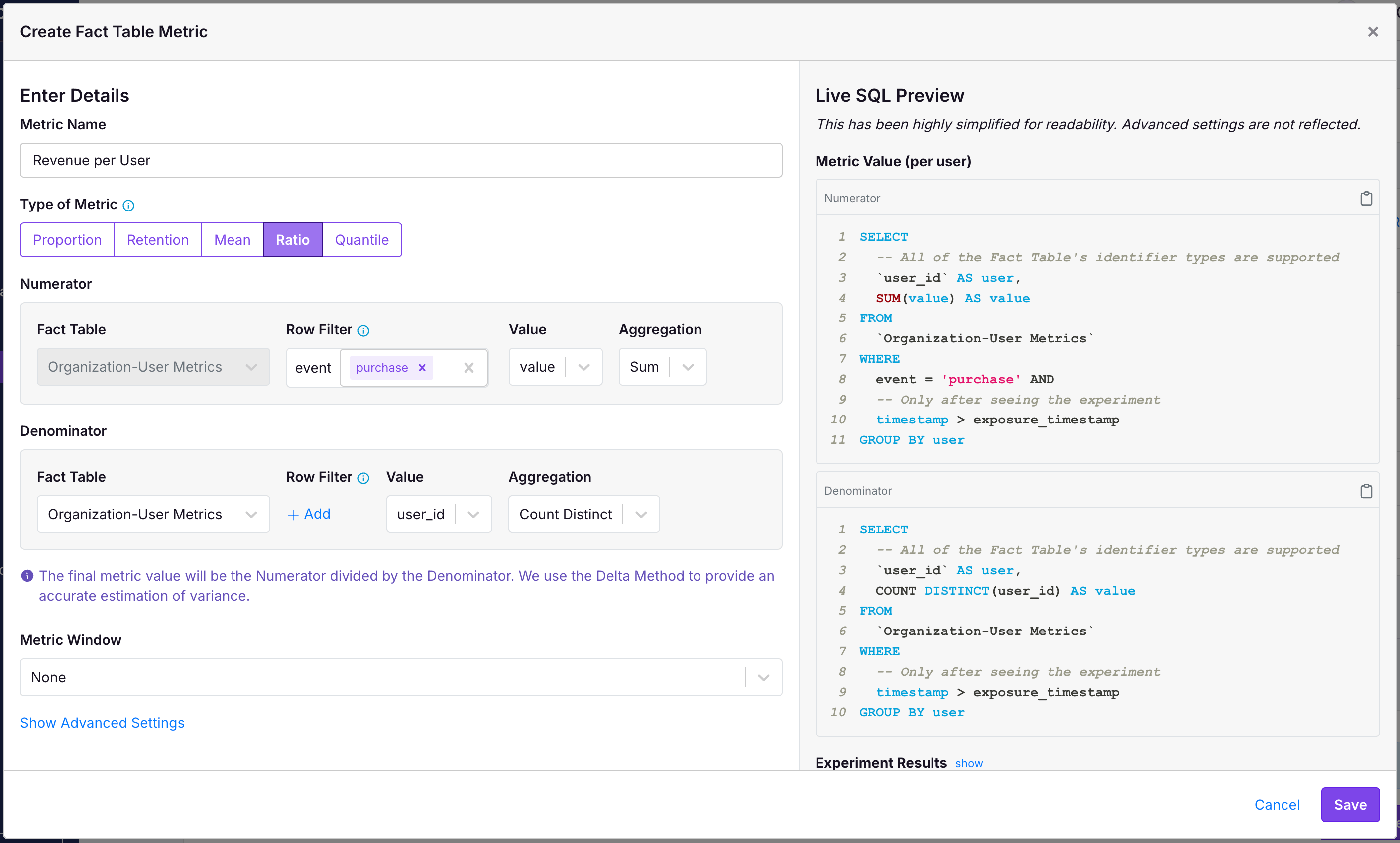The image size is (1400, 843).
Task: Save the new metric
Action: (x=1350, y=804)
